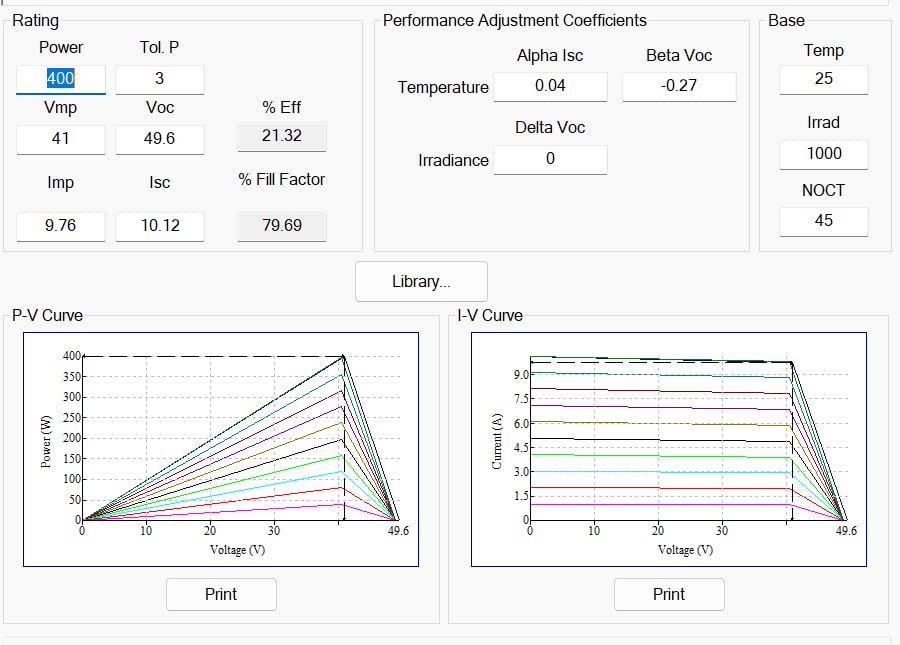Click the NOCT input field
900x645 pixels.
click(x=823, y=221)
